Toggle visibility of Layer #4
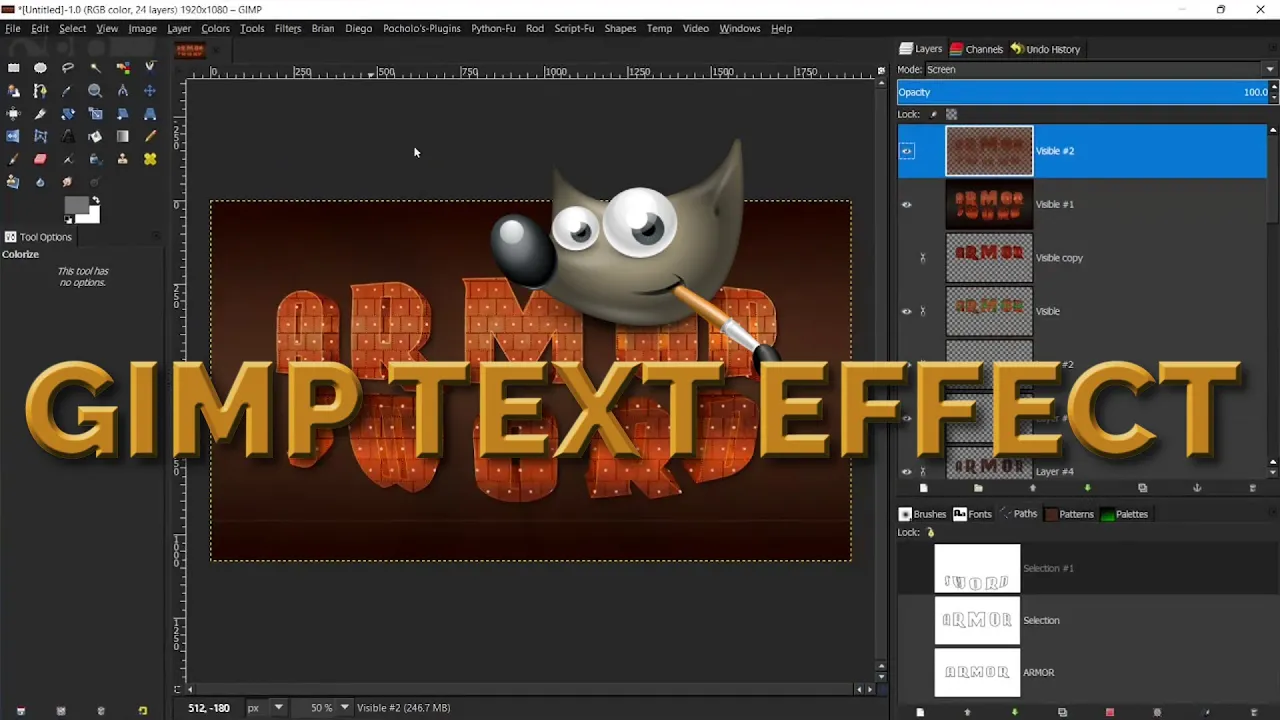1280x720 pixels. 907,471
